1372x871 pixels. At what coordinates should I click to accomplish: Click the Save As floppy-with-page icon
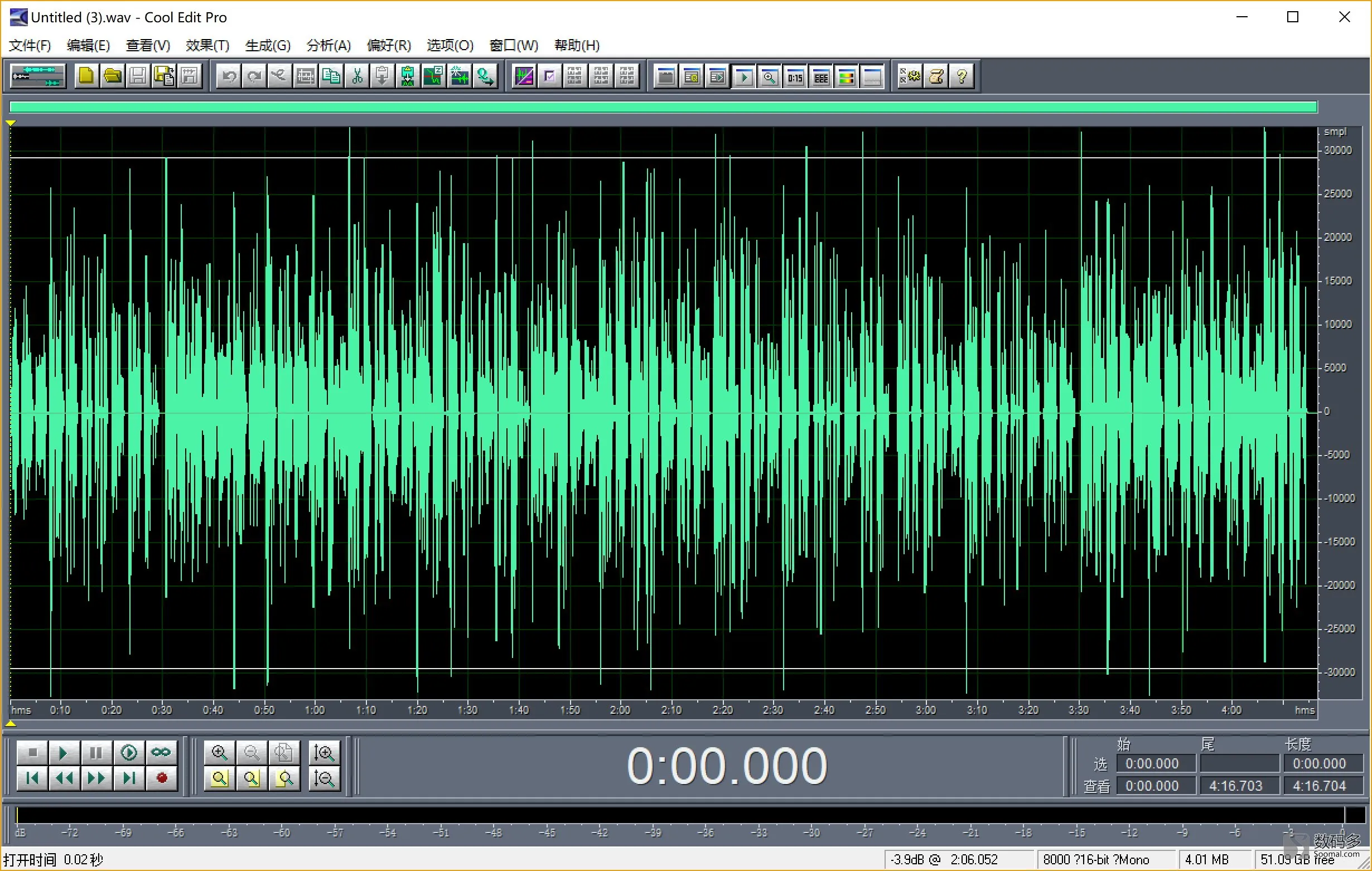pyautogui.click(x=164, y=76)
